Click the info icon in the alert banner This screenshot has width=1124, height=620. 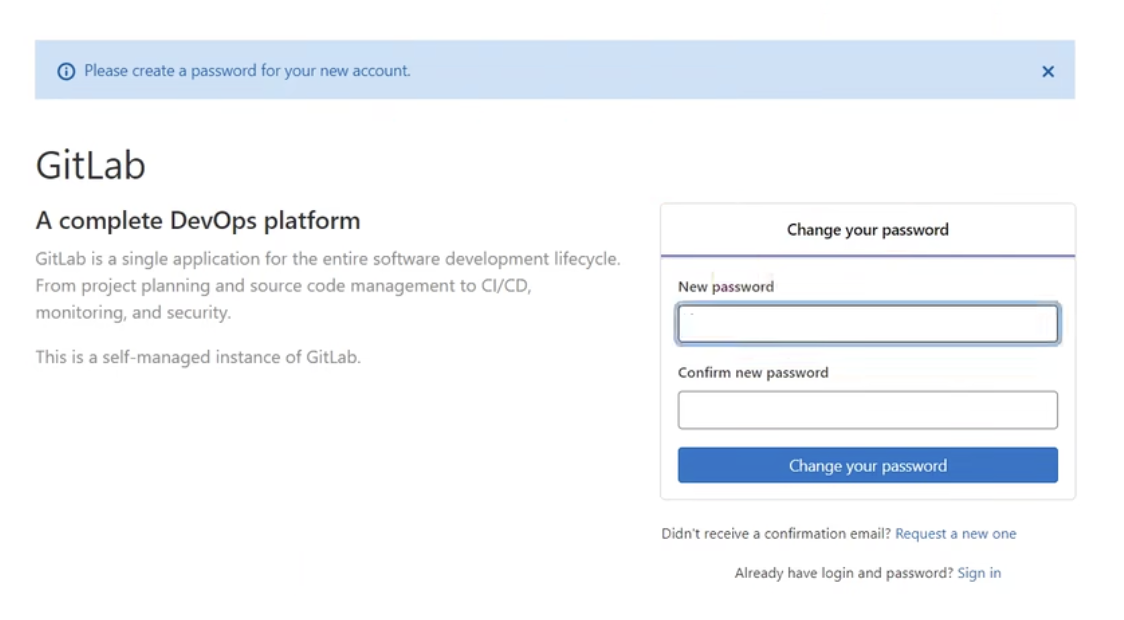(x=66, y=72)
